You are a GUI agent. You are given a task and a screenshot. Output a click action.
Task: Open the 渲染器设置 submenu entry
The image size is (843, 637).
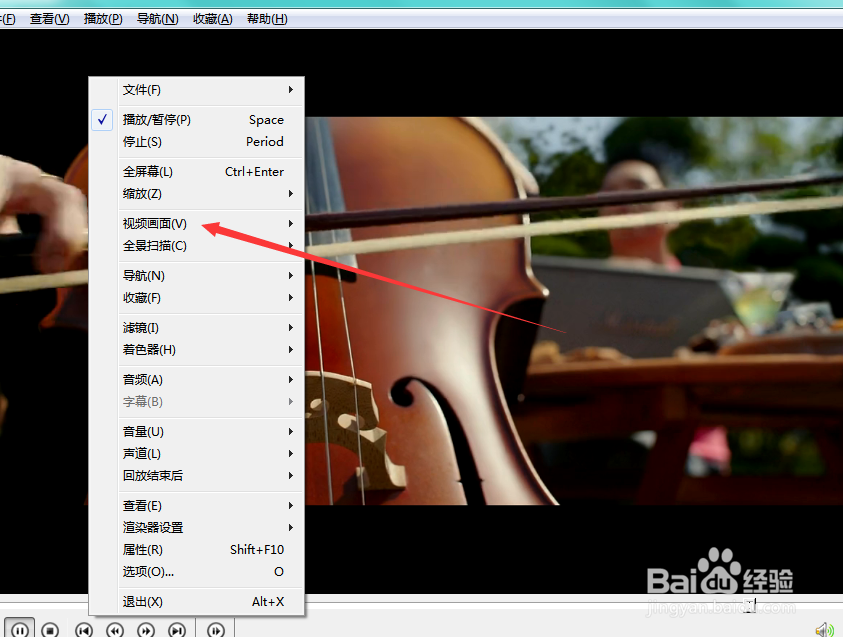(197, 528)
